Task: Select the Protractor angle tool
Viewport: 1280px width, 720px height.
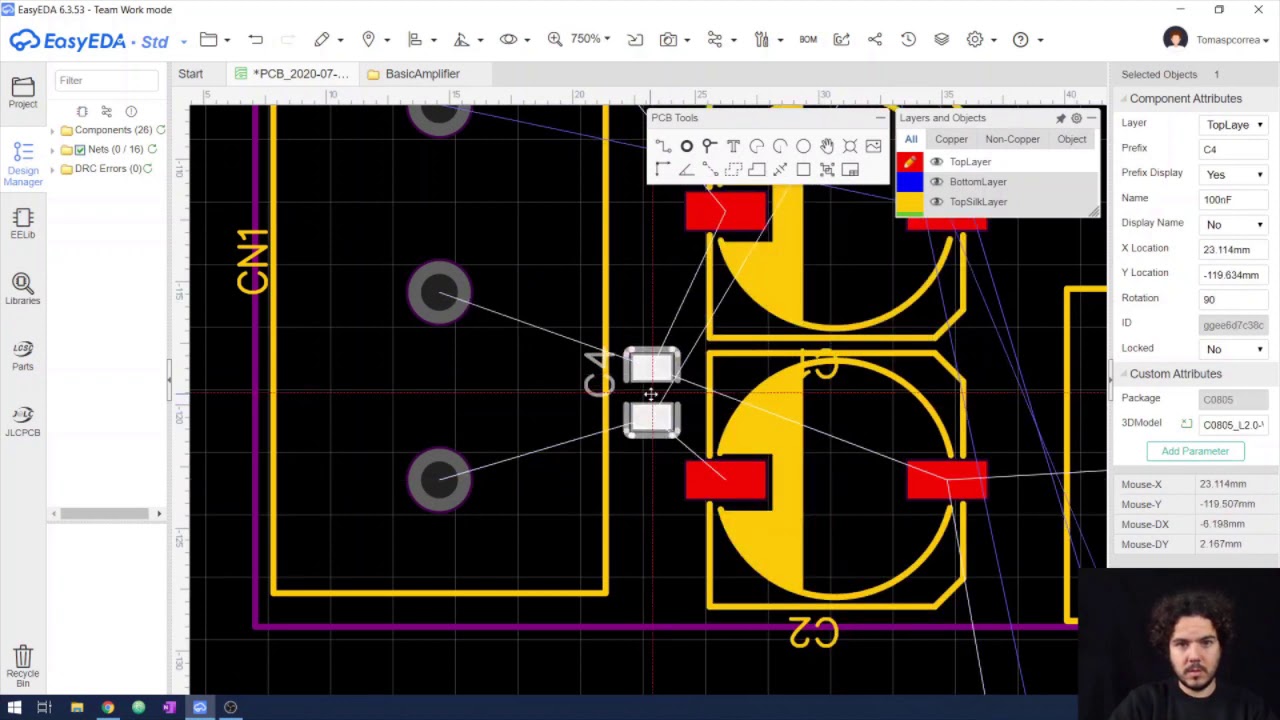Action: tap(687, 170)
